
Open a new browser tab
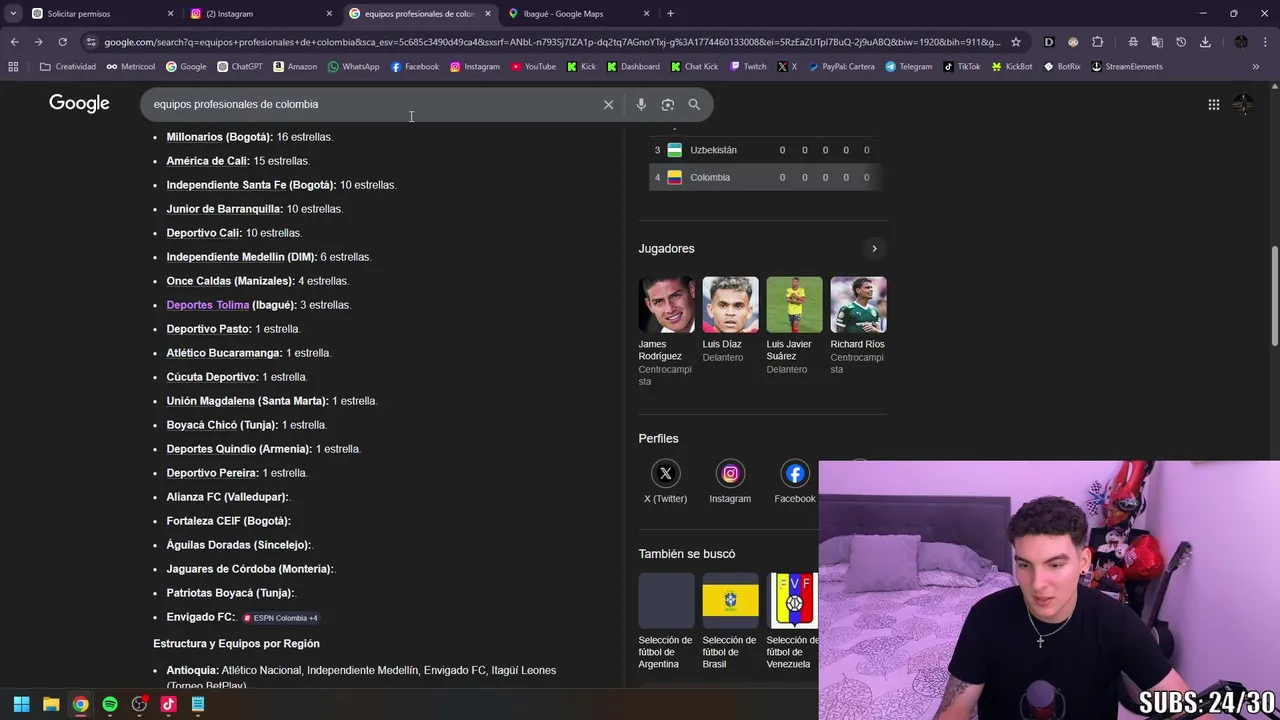click(670, 14)
